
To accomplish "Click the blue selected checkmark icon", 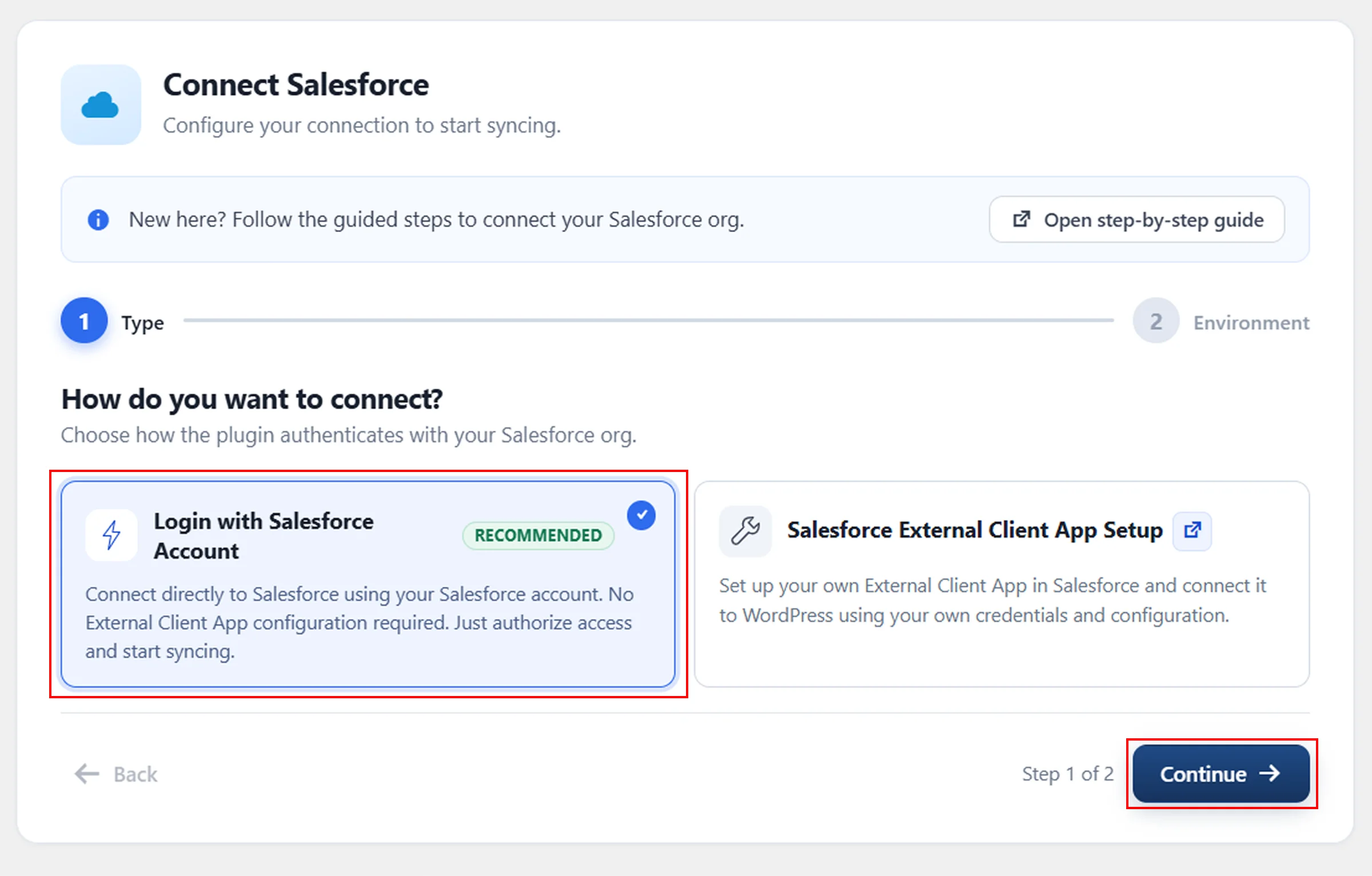I will click(x=641, y=515).
